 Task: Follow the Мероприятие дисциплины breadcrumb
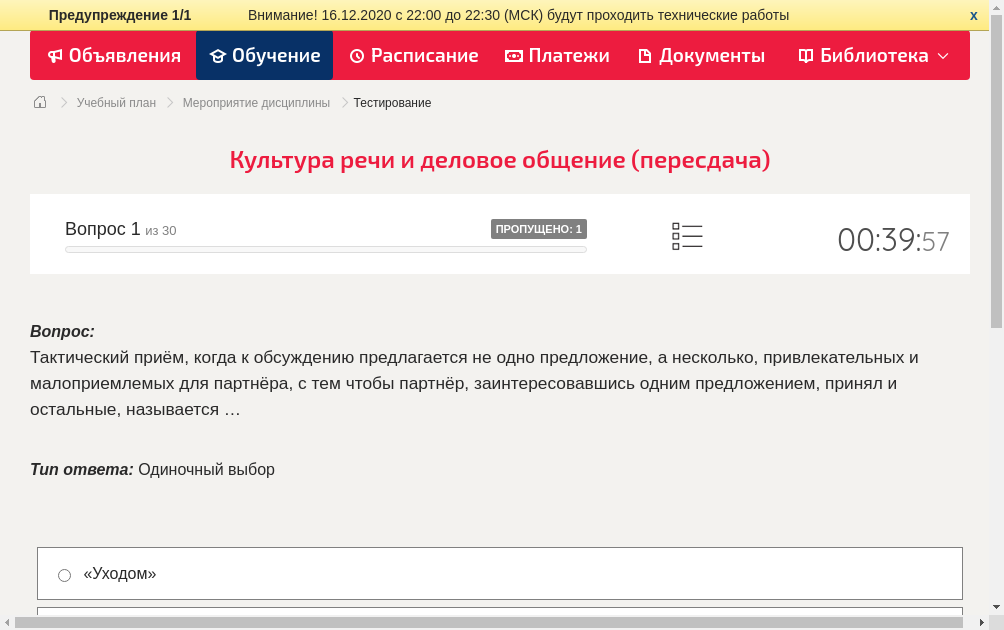click(256, 102)
